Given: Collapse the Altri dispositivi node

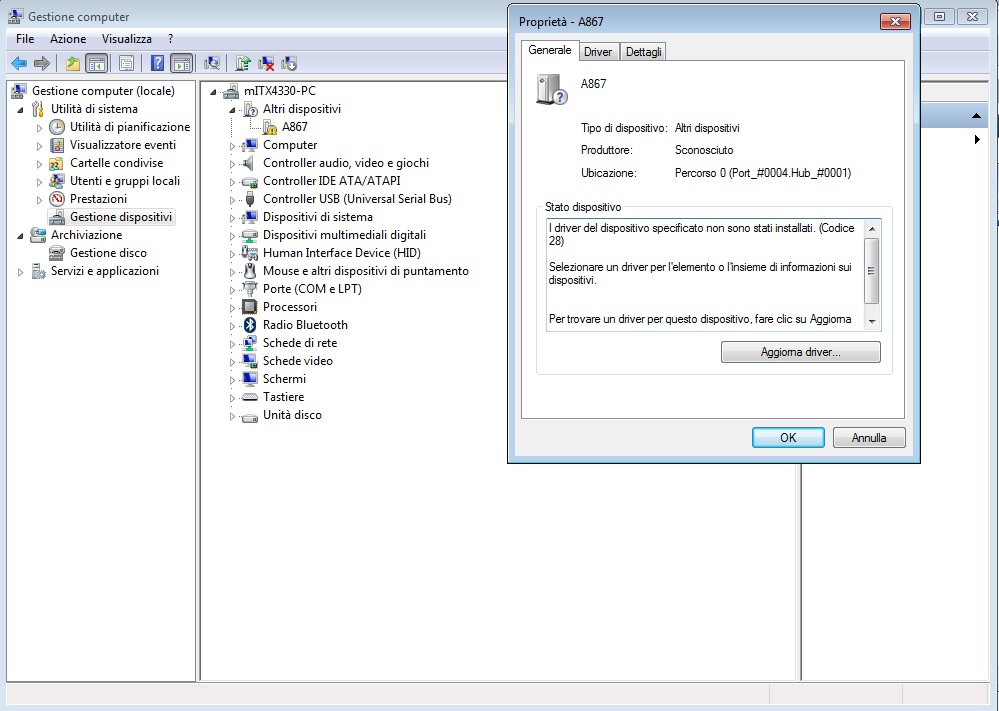Looking at the screenshot, I should [233, 110].
